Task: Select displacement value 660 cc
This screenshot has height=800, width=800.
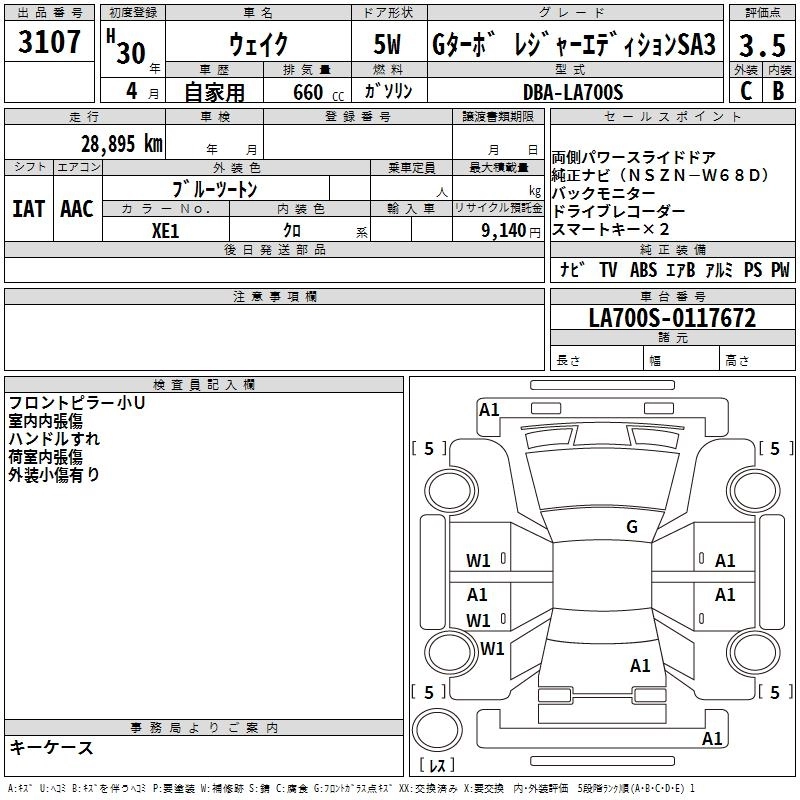Action: [x=318, y=93]
